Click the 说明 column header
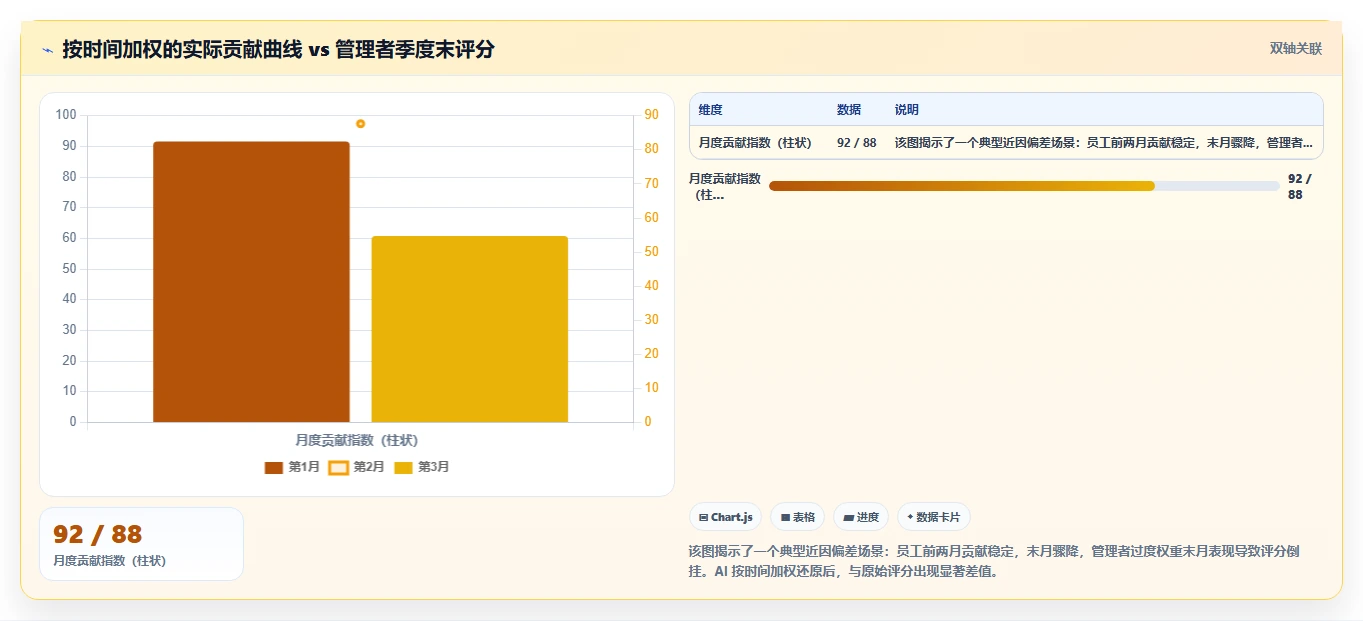The height and width of the screenshot is (621, 1363). [x=907, y=110]
